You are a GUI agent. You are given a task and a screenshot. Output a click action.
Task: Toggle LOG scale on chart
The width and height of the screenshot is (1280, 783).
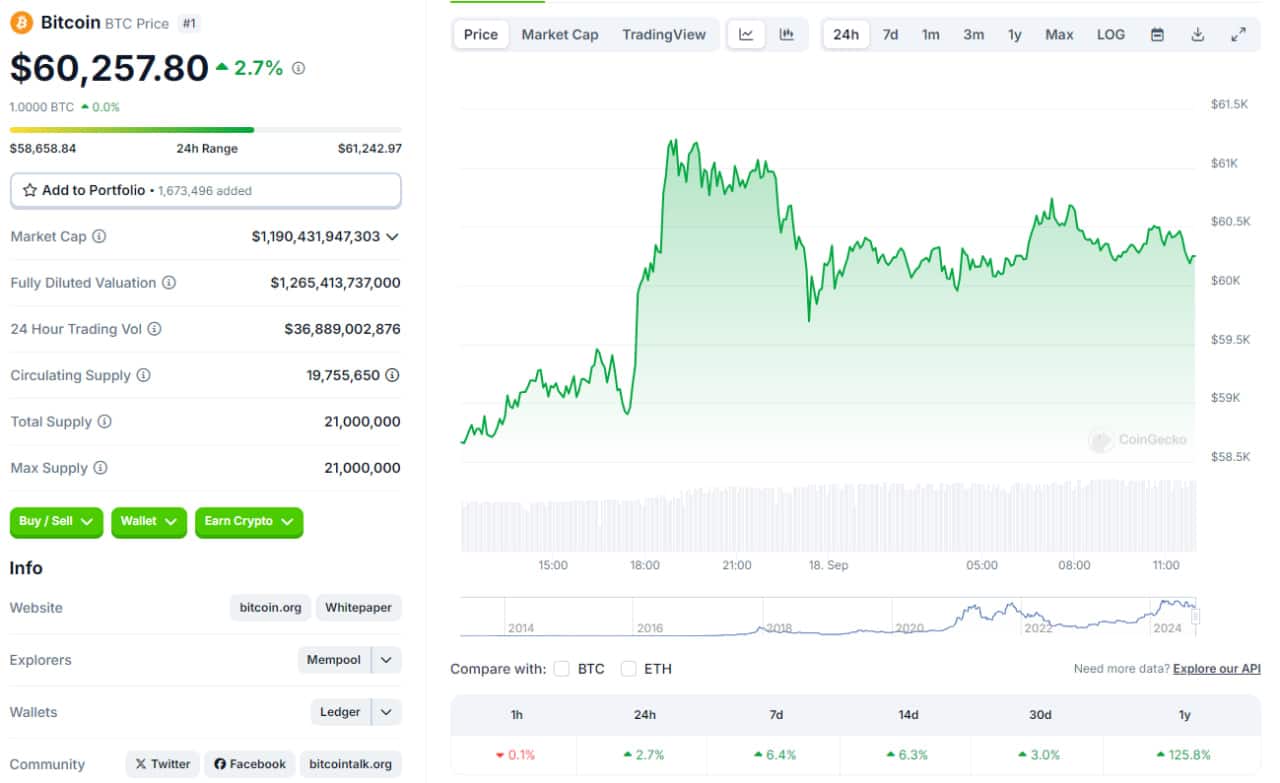pos(1111,34)
